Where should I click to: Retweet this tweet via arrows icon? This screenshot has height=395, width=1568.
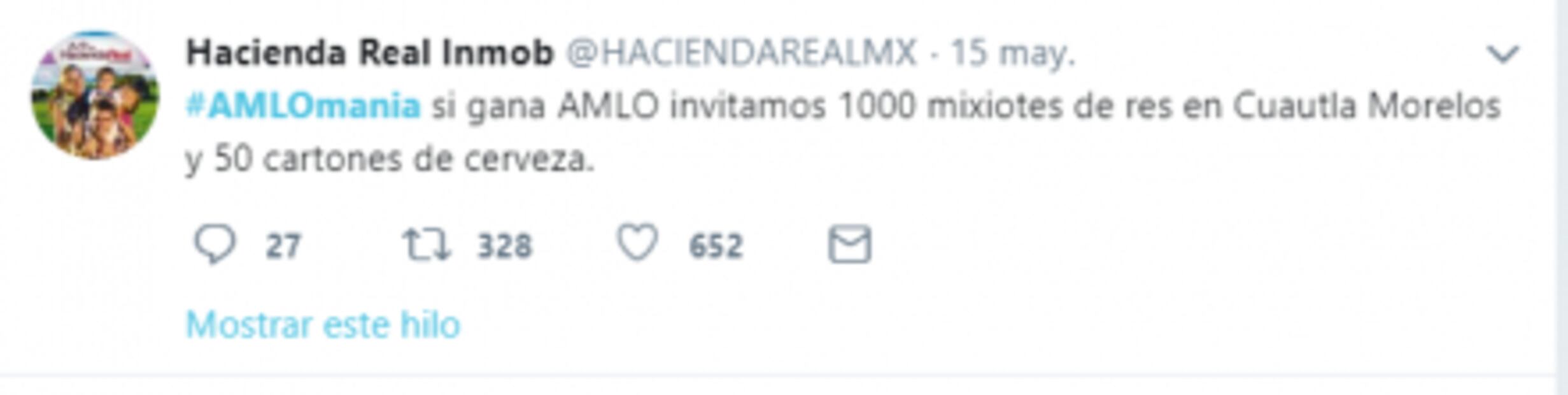[x=427, y=245]
